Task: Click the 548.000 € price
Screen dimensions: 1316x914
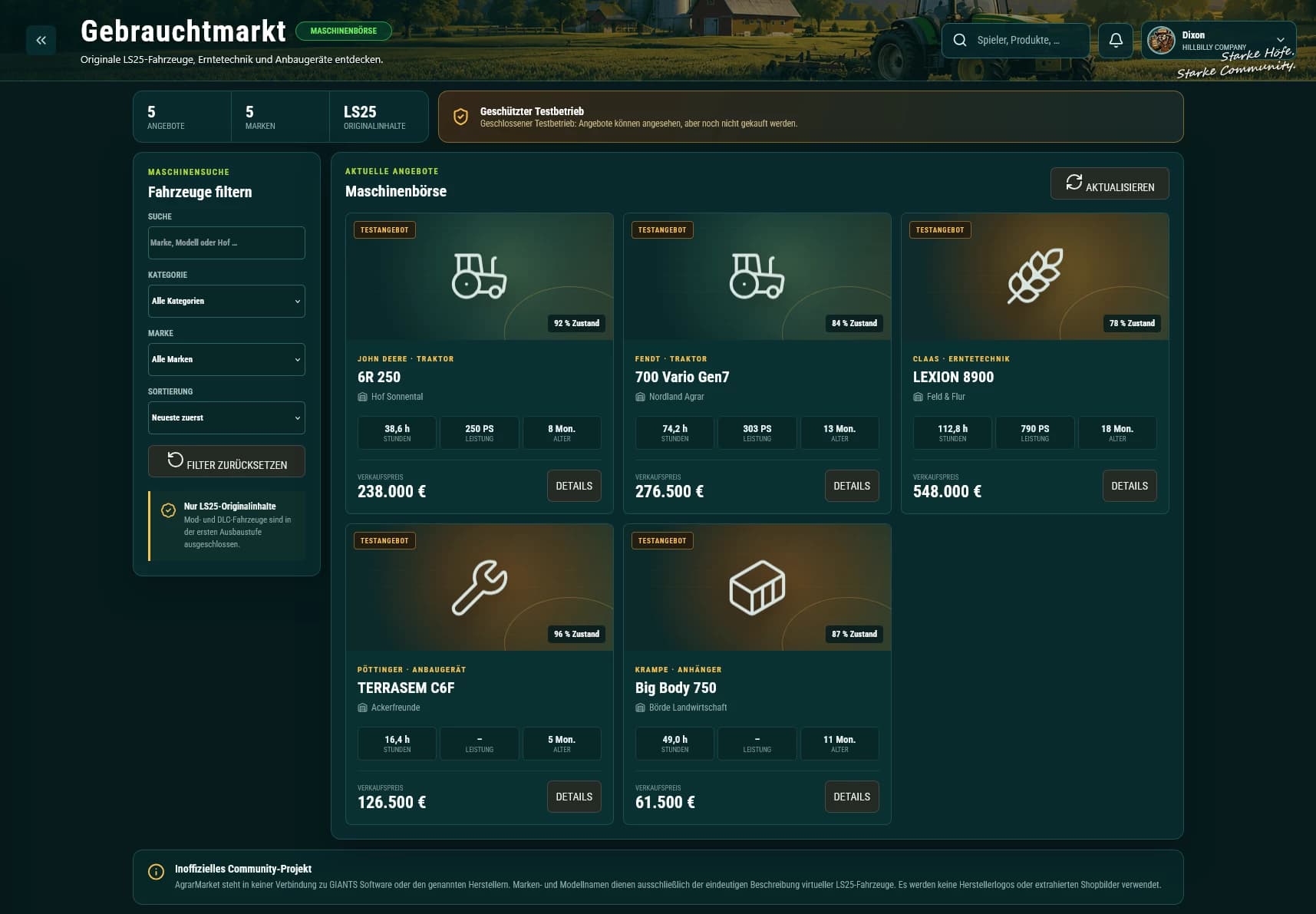Action: 947,491
